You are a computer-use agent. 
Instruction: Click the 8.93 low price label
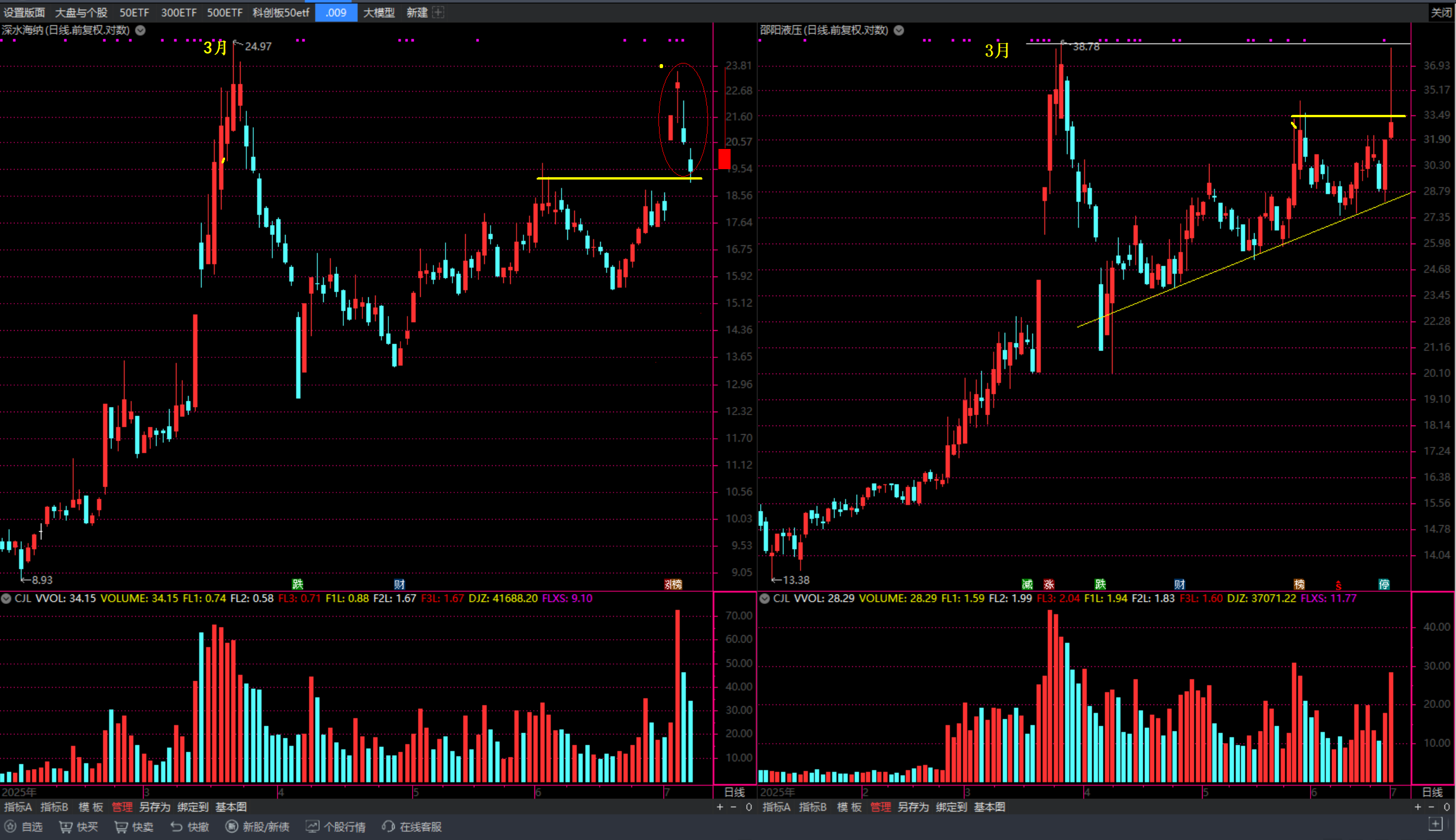pyautogui.click(x=42, y=580)
